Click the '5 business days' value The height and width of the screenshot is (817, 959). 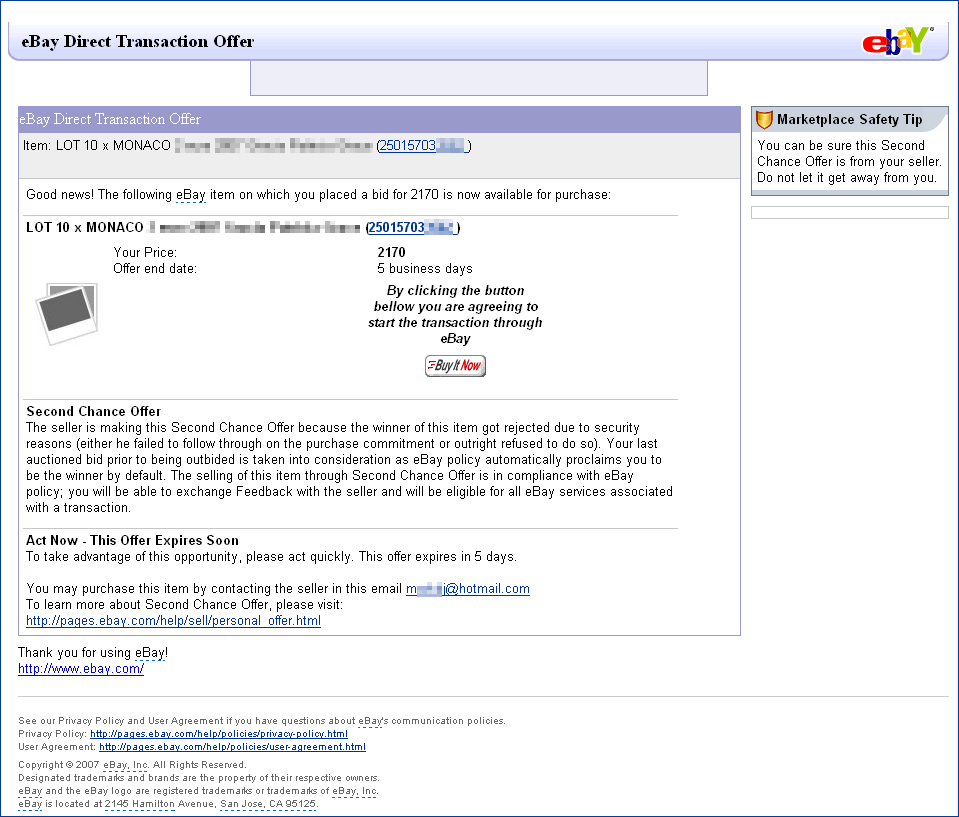424,268
